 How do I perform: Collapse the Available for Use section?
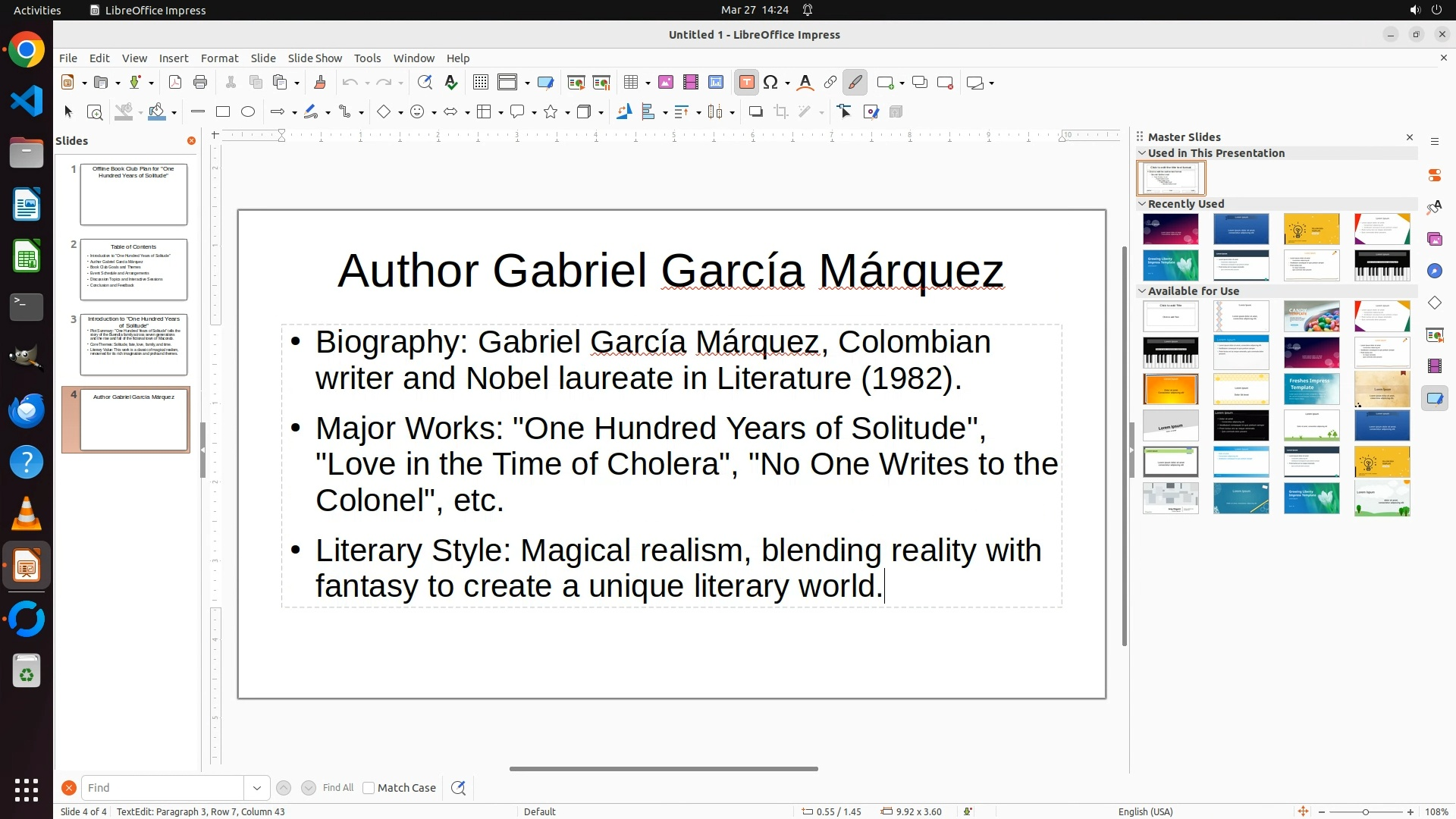tap(1142, 291)
